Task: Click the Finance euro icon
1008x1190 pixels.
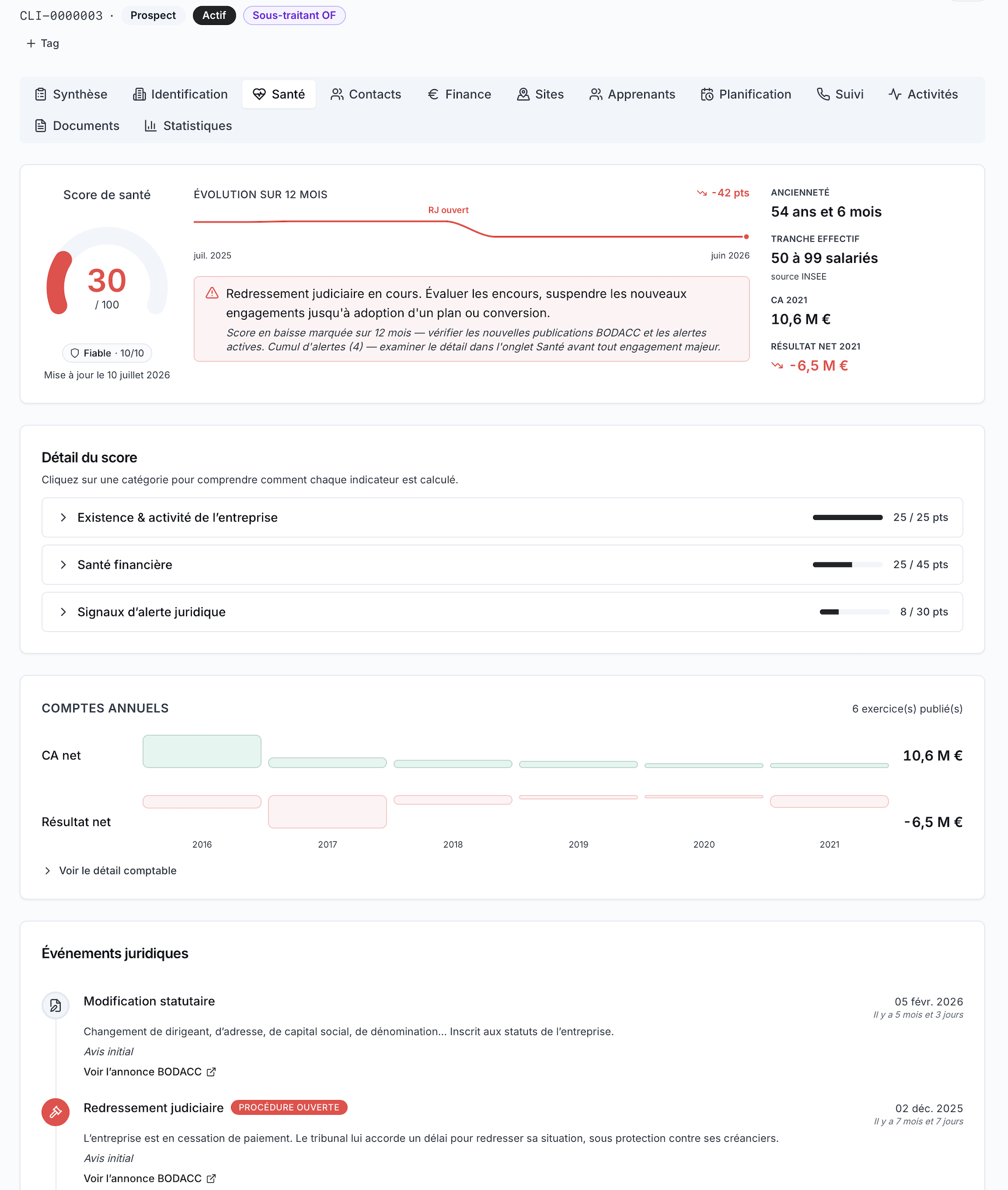Action: click(433, 94)
